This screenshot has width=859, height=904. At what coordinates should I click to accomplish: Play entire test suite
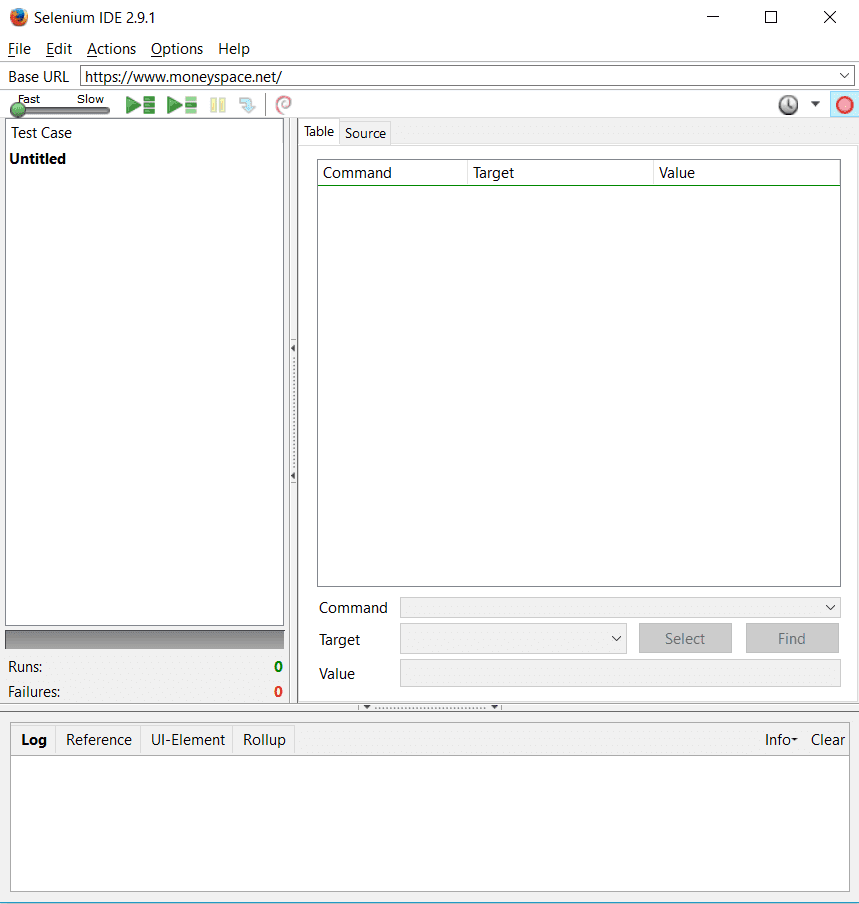coord(140,105)
